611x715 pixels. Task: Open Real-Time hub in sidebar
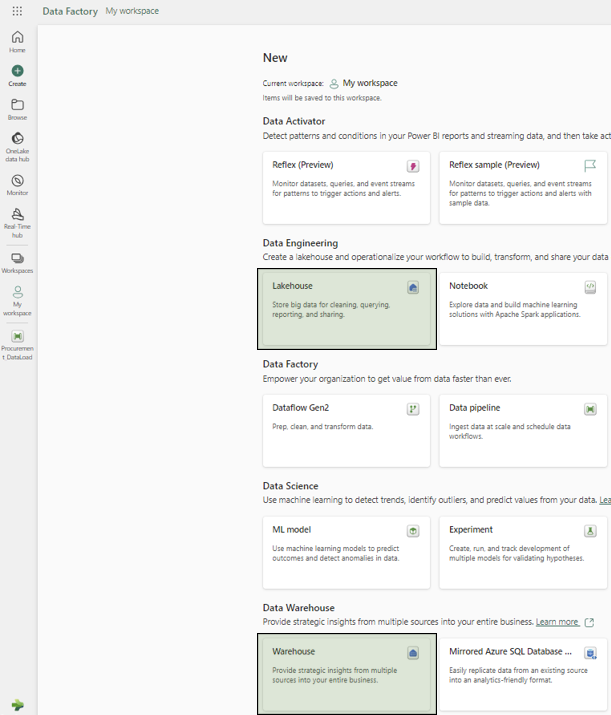pos(17,223)
